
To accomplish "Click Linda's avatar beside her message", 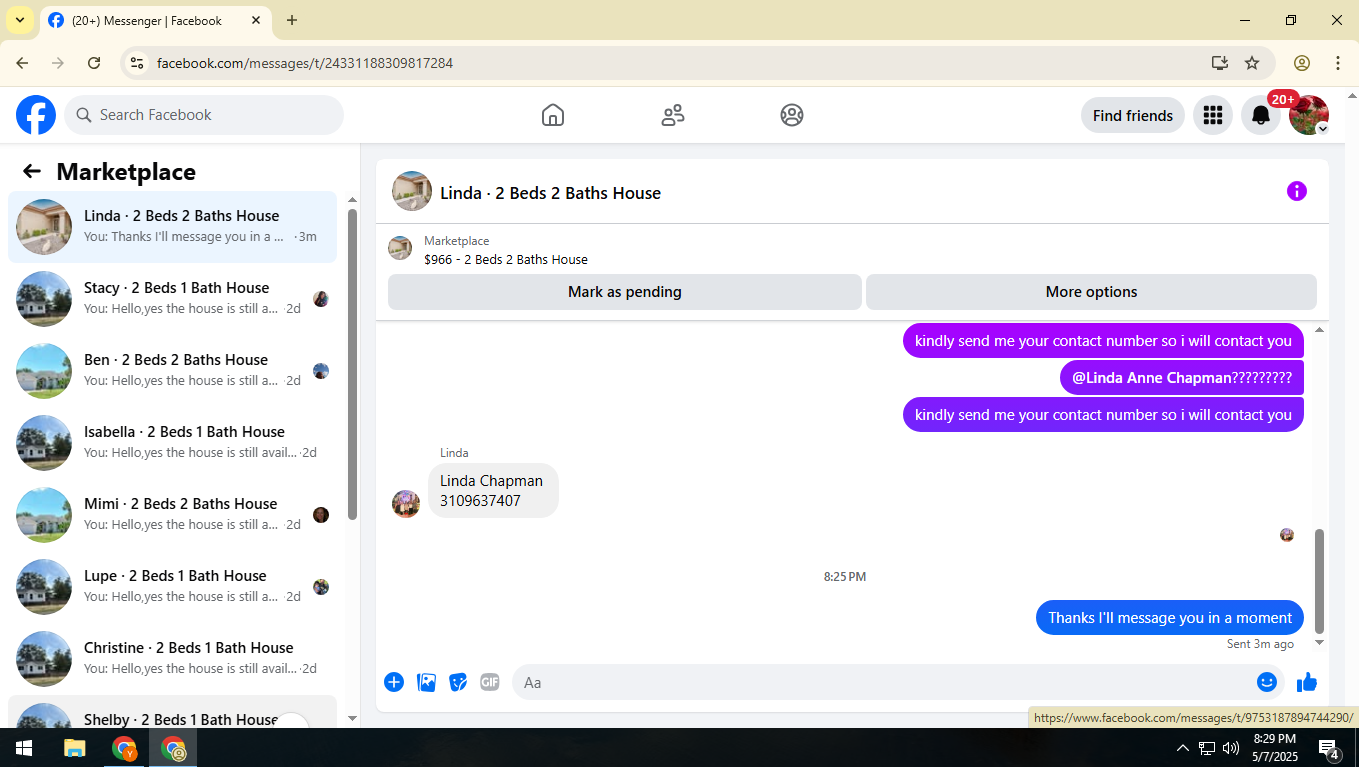I will tap(406, 504).
